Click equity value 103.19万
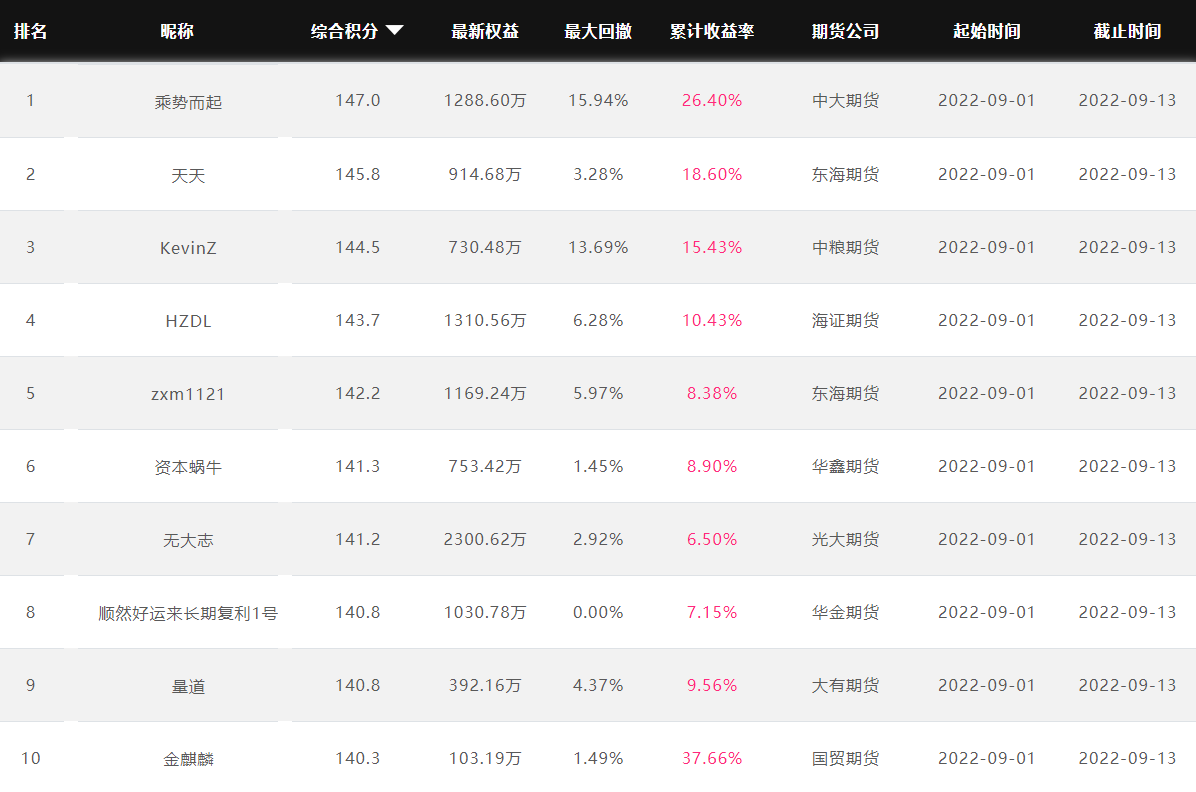The height and width of the screenshot is (792, 1196). 485,758
